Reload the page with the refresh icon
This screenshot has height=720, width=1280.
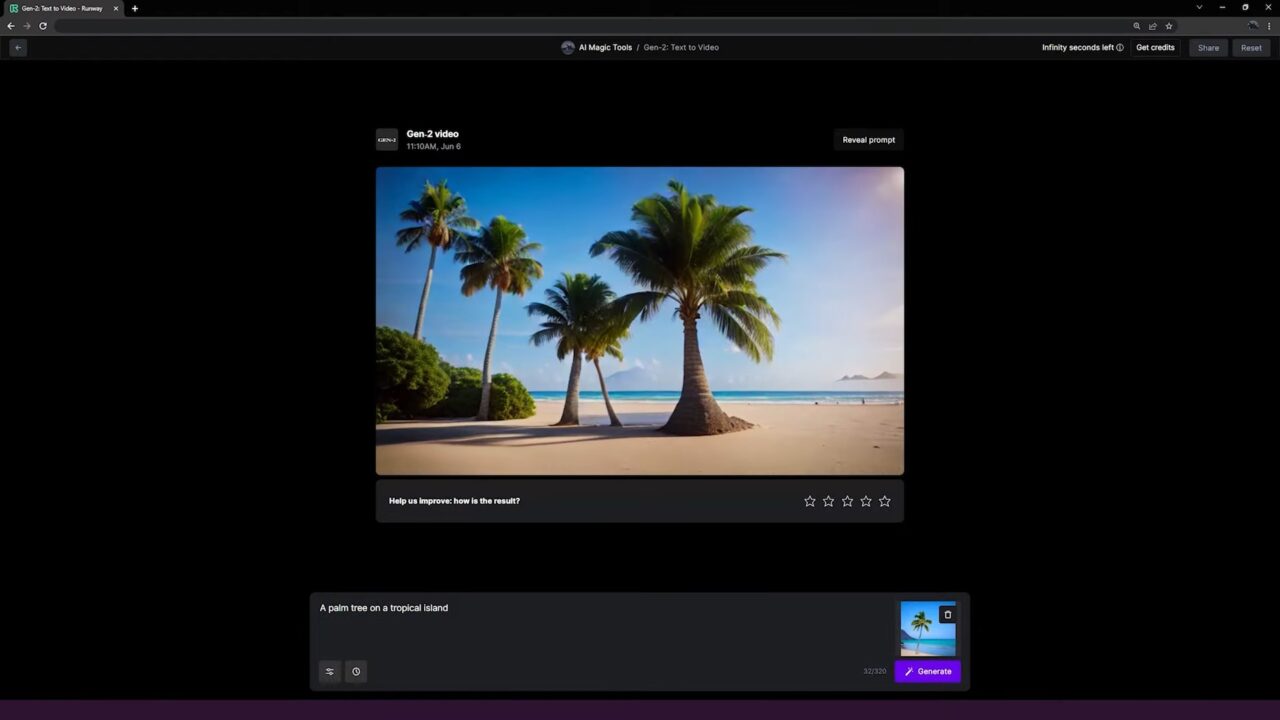[x=43, y=26]
